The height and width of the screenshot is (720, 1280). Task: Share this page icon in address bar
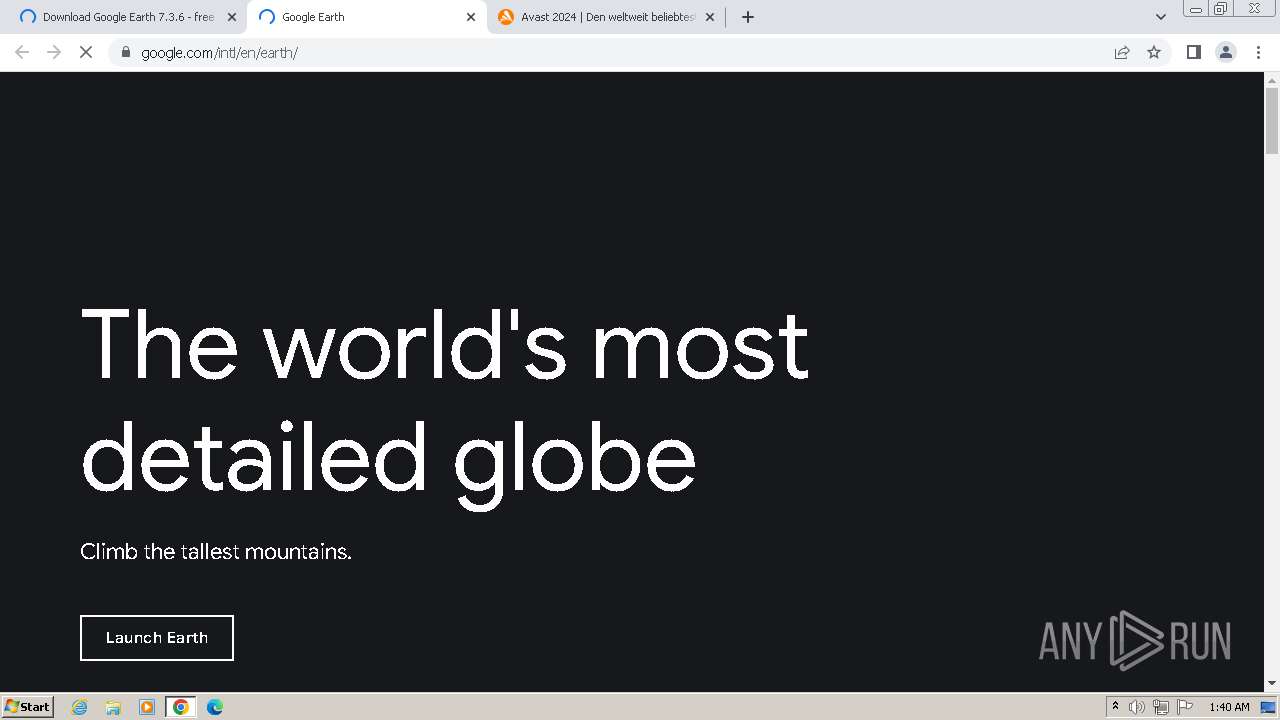(x=1122, y=52)
